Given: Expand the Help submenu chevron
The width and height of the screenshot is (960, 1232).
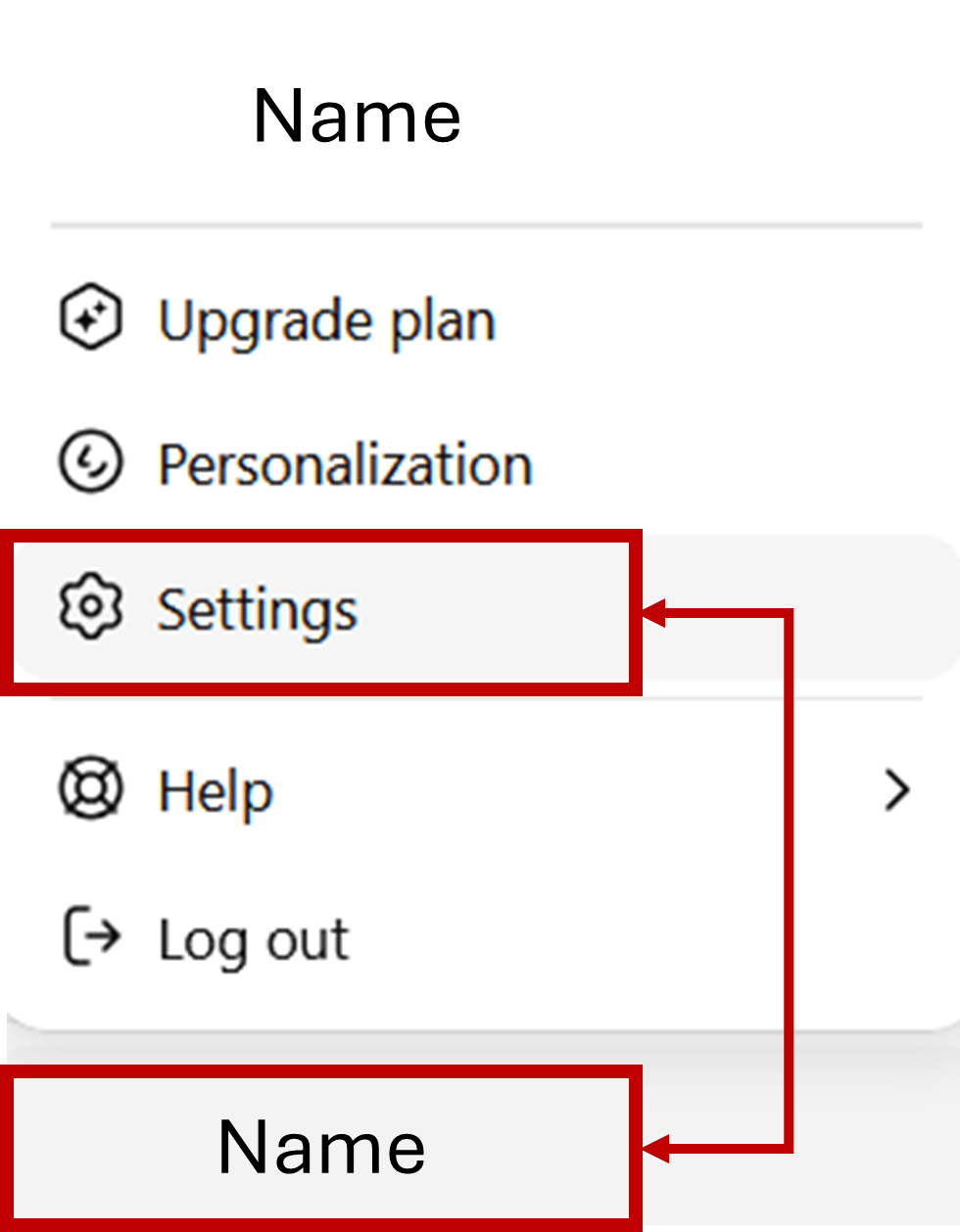Looking at the screenshot, I should pyautogui.click(x=896, y=789).
